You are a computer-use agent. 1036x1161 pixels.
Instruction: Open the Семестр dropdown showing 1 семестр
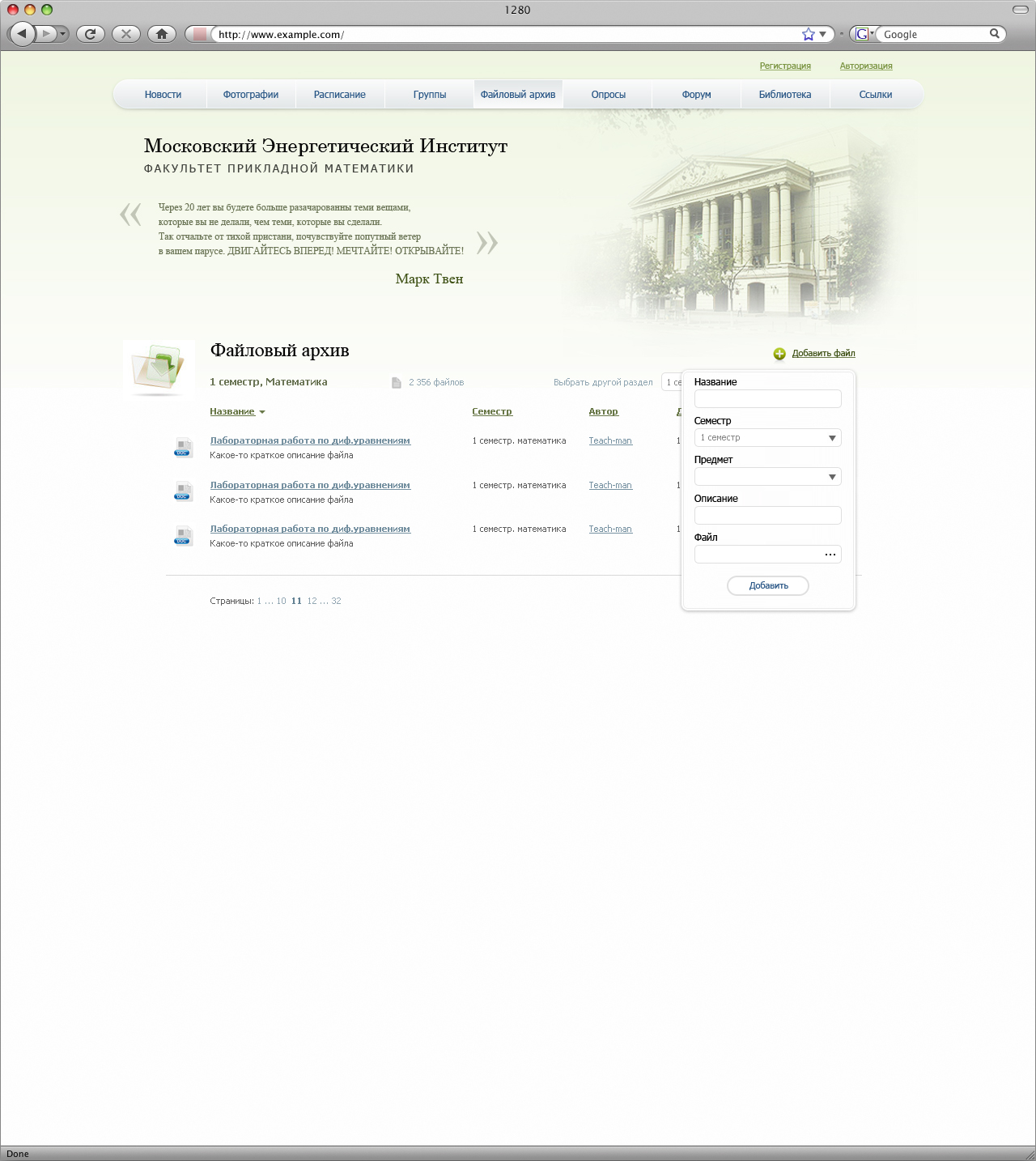point(768,437)
